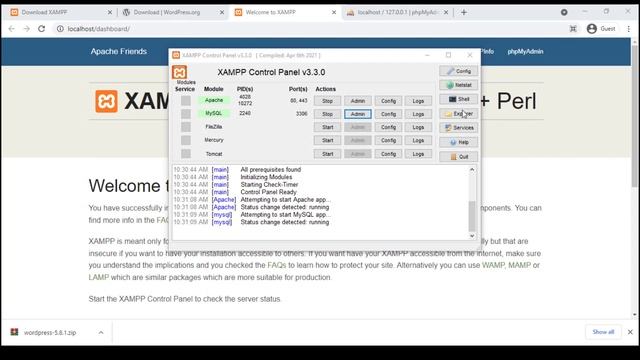This screenshot has height=360, width=640.
Task: Open MySQL Admin
Action: click(358, 114)
